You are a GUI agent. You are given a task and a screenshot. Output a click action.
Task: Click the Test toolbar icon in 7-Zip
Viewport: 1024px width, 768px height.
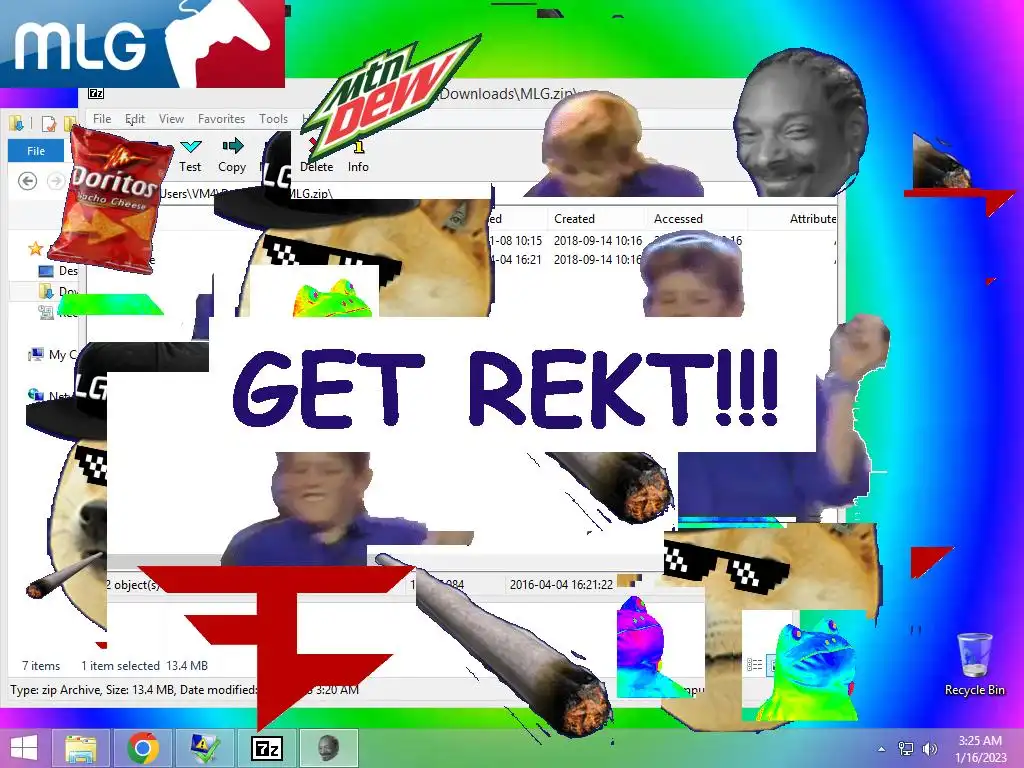coord(191,146)
